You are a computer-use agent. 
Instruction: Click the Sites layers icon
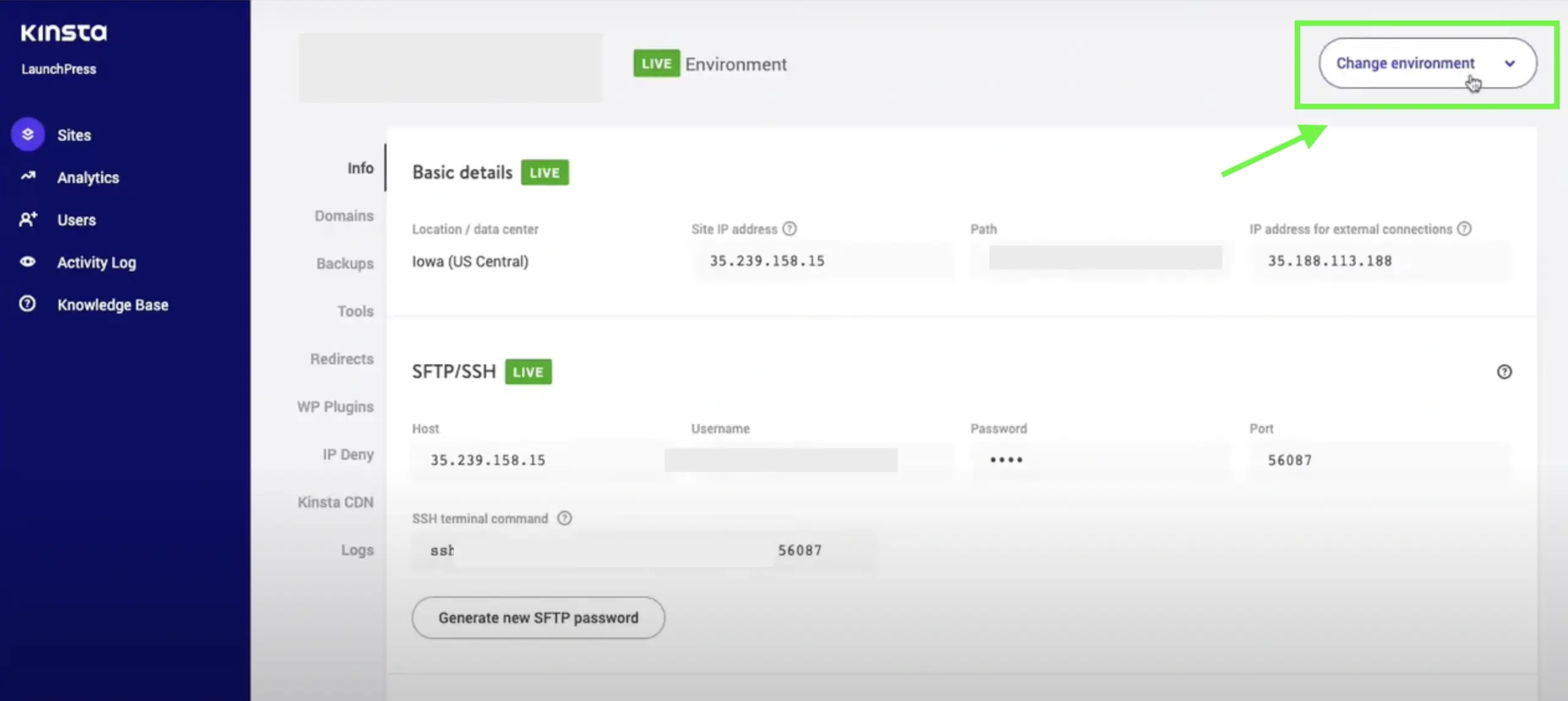[28, 134]
